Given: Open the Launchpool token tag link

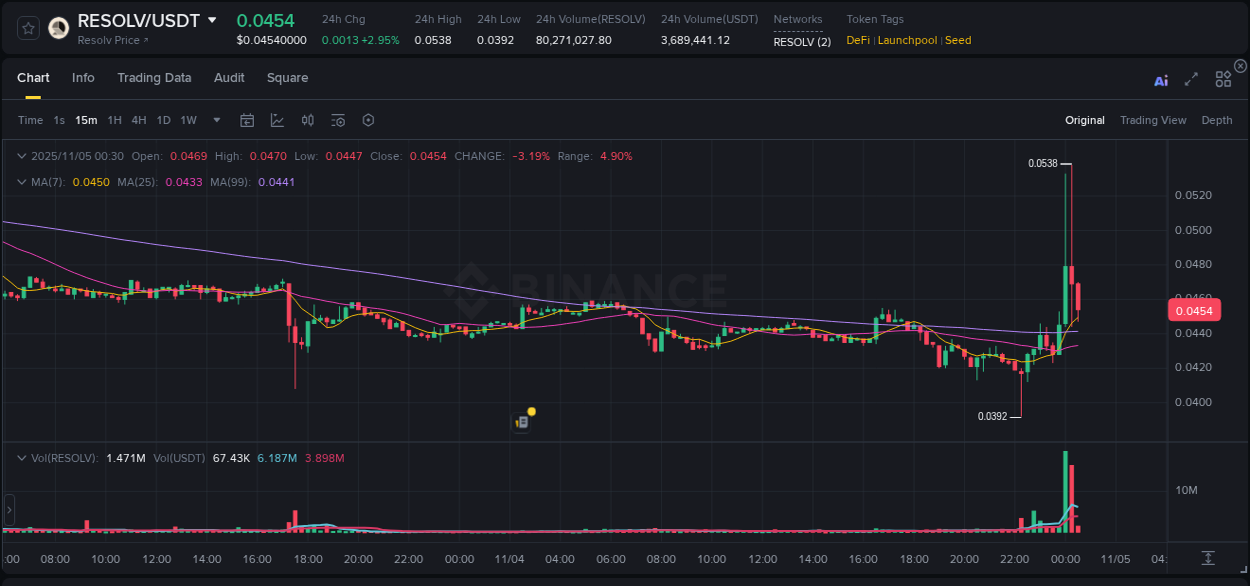Looking at the screenshot, I should tap(907, 40).
